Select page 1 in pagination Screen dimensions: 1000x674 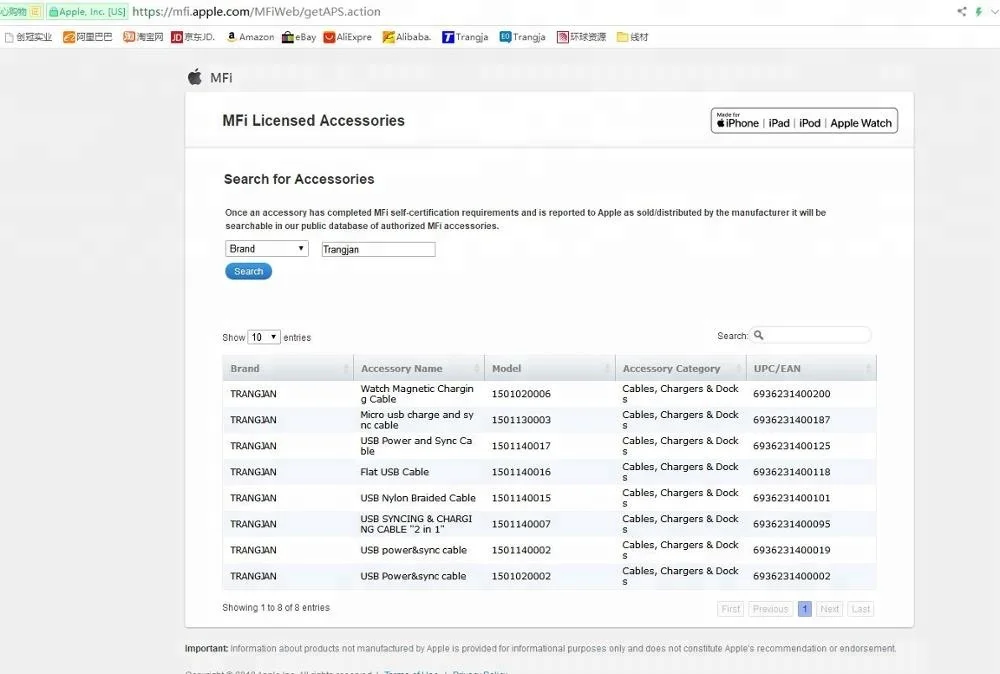coord(805,609)
